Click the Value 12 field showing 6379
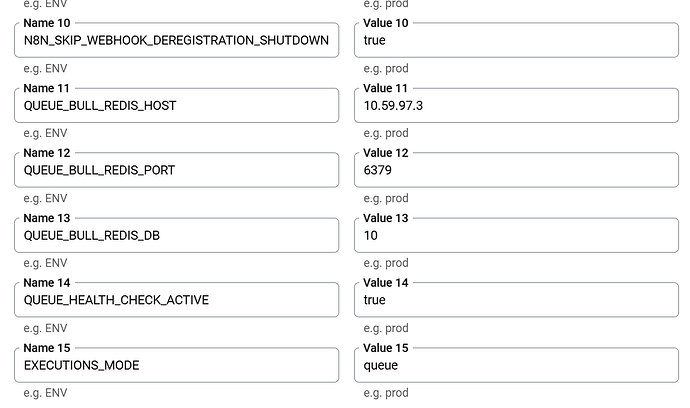Image resolution: width=690 pixels, height=408 pixels. coord(516,171)
